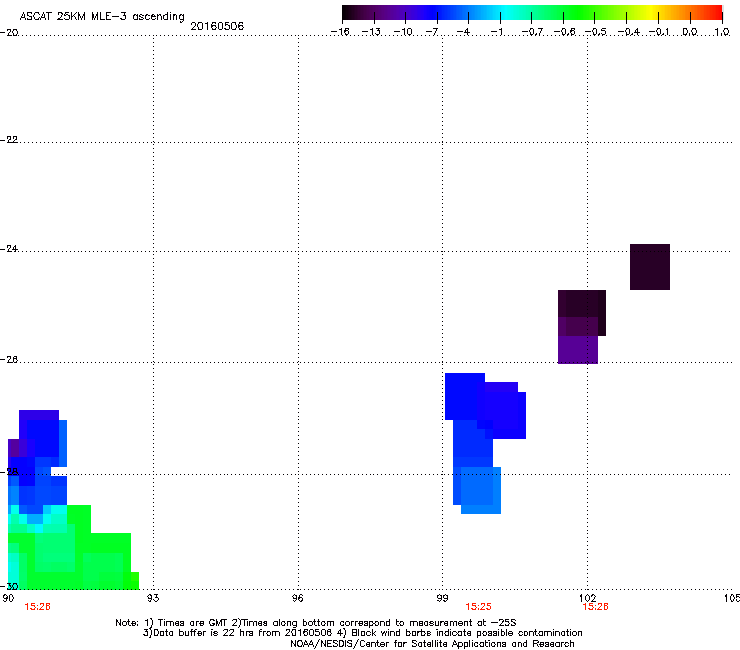The image size is (740, 650).
Task: Click the purple data block just above latitude -26
Action: [x=578, y=349]
